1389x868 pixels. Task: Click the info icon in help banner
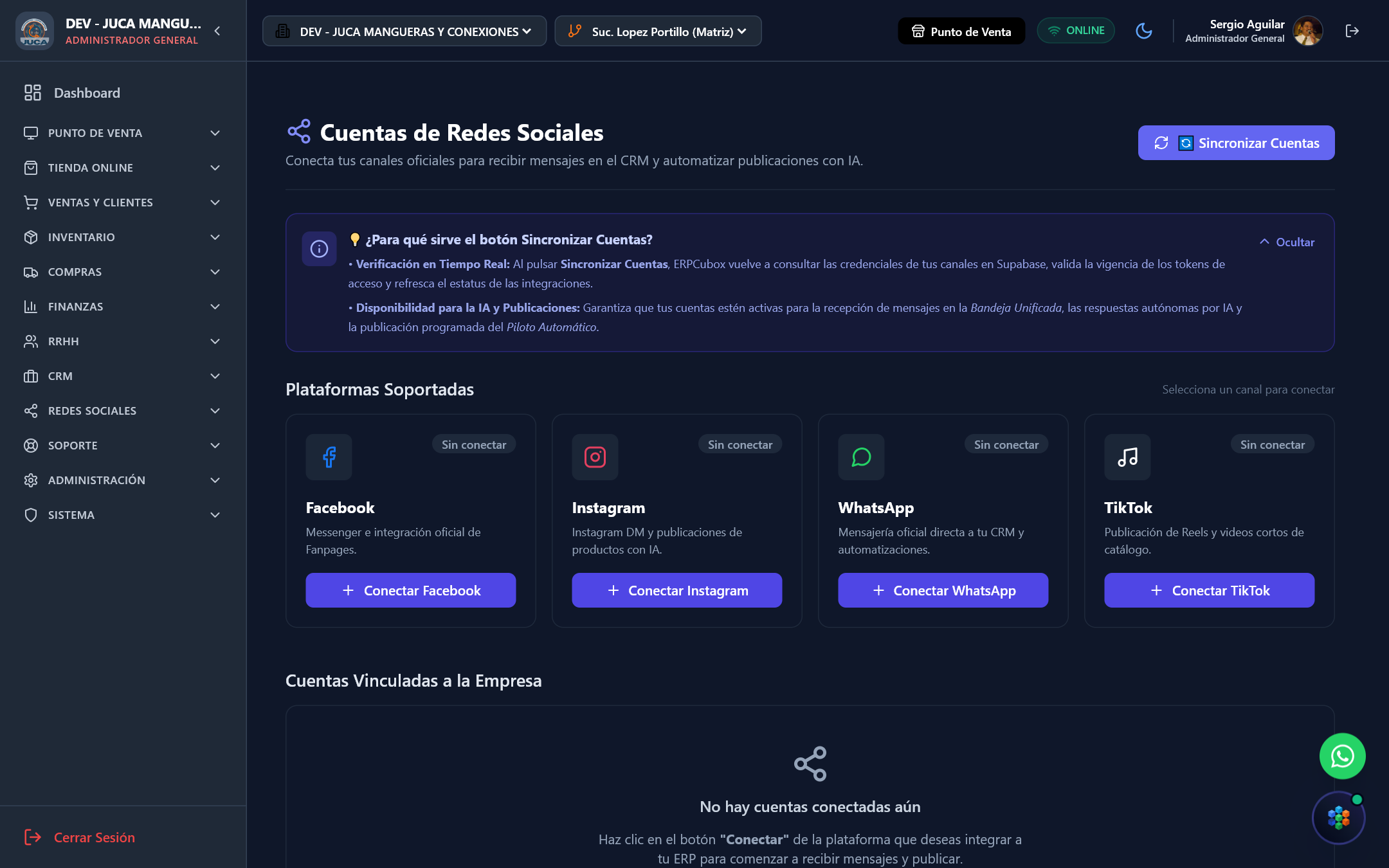click(x=319, y=249)
